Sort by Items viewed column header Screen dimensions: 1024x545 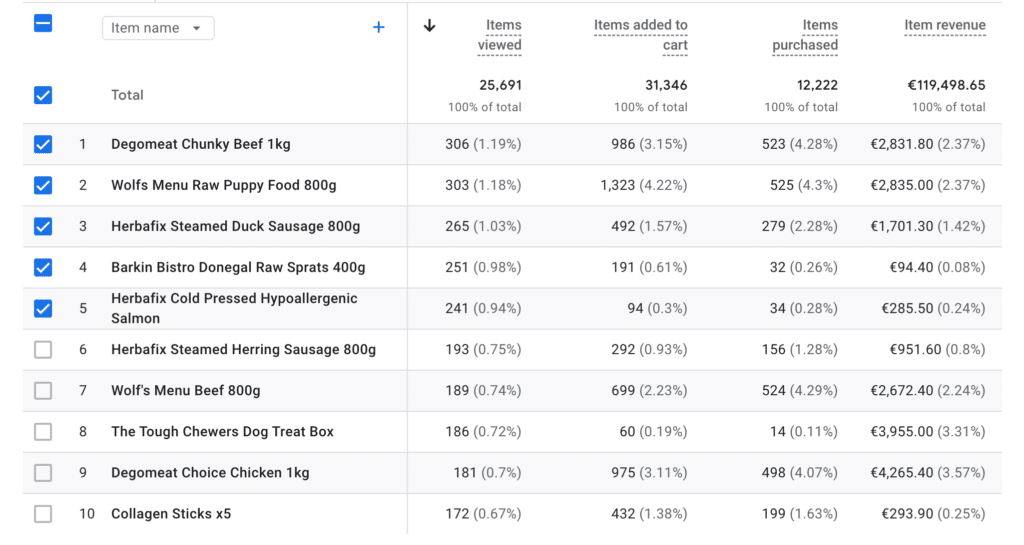tap(500, 35)
